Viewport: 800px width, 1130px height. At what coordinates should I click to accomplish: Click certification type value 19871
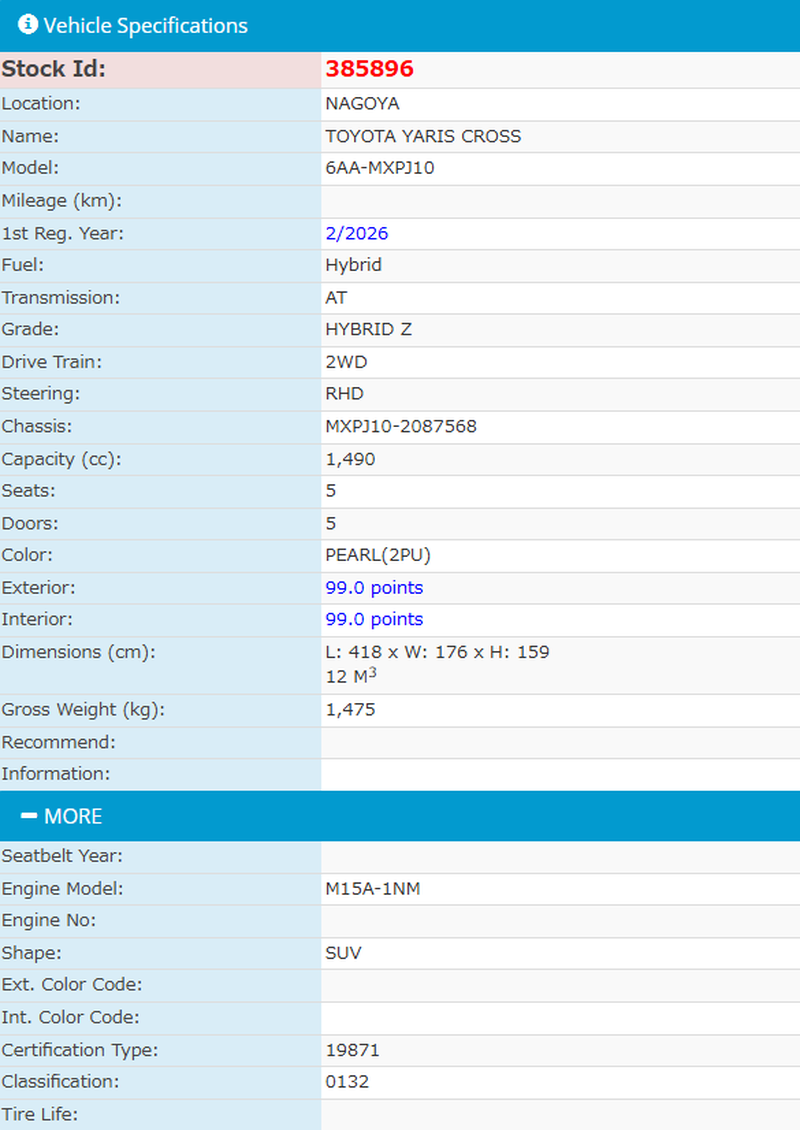352,1050
